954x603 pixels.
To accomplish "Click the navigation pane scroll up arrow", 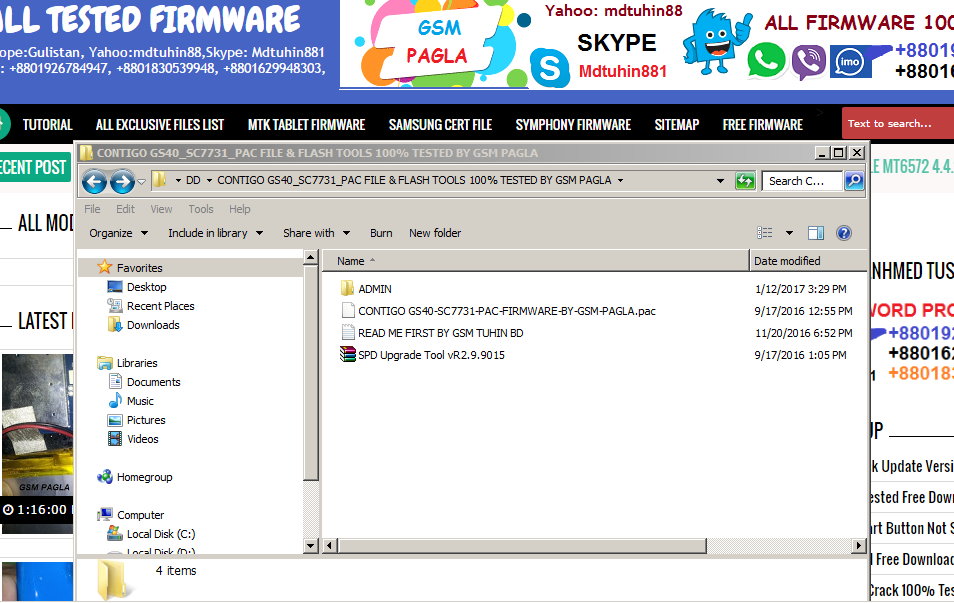I will click(x=310, y=258).
